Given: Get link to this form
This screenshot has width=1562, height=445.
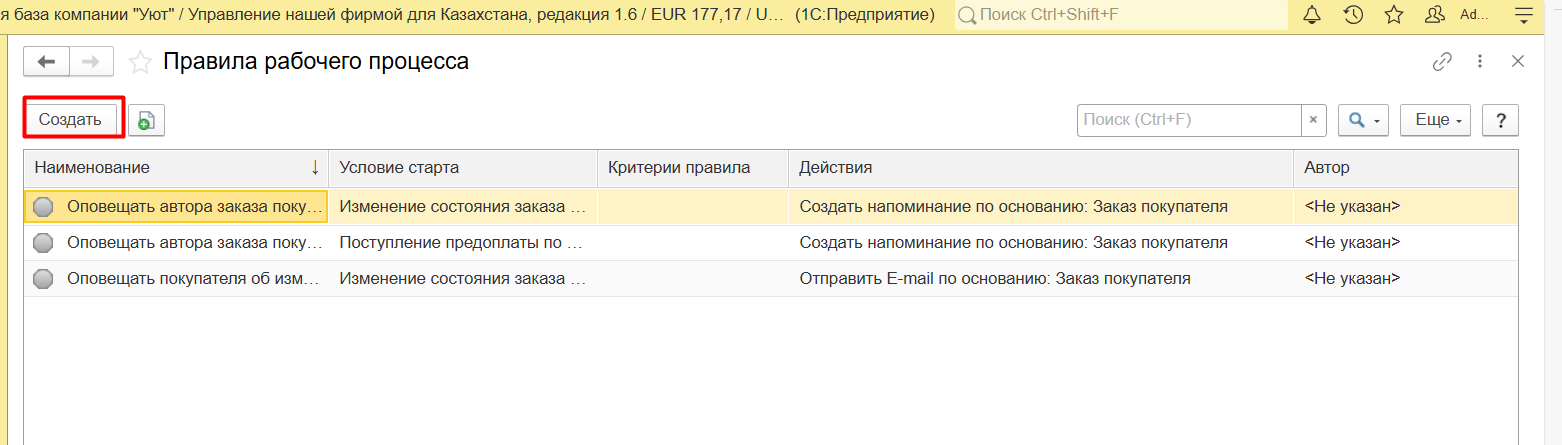Looking at the screenshot, I should [1442, 62].
